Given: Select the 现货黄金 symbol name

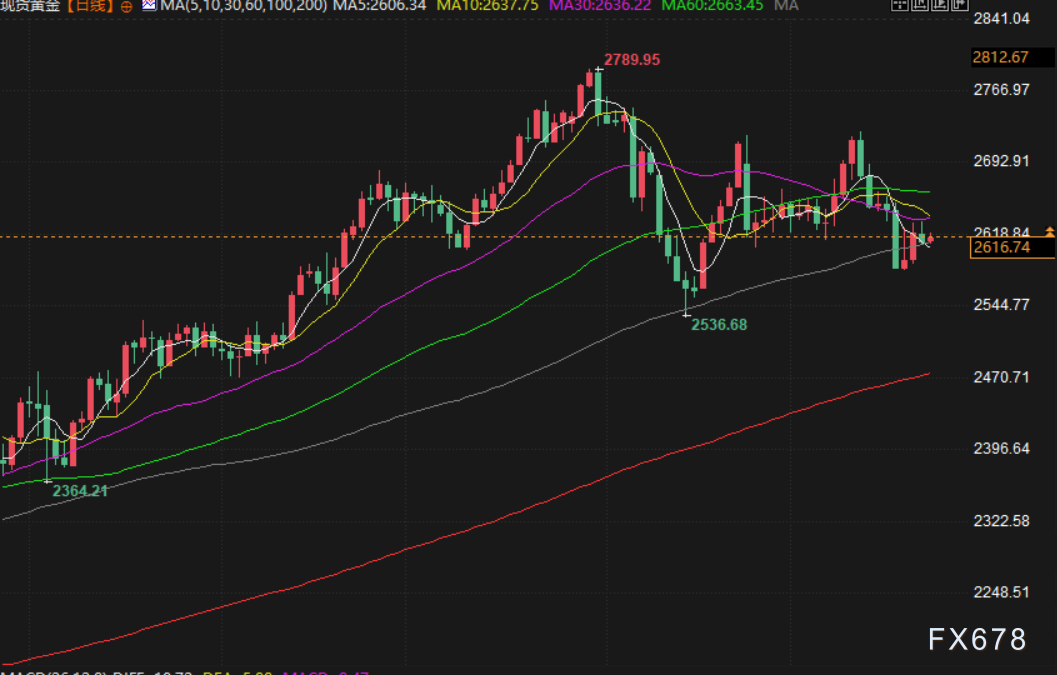Looking at the screenshot, I should pos(30,6).
